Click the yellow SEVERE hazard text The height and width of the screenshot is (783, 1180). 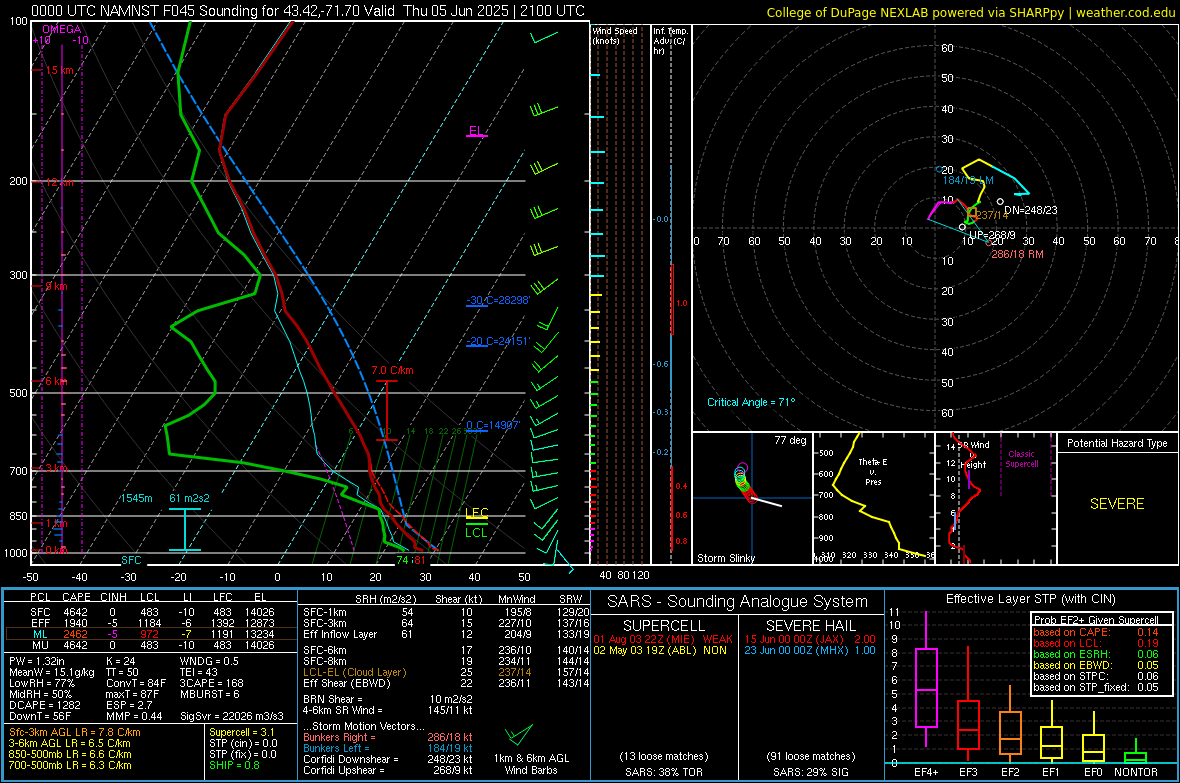[1117, 504]
